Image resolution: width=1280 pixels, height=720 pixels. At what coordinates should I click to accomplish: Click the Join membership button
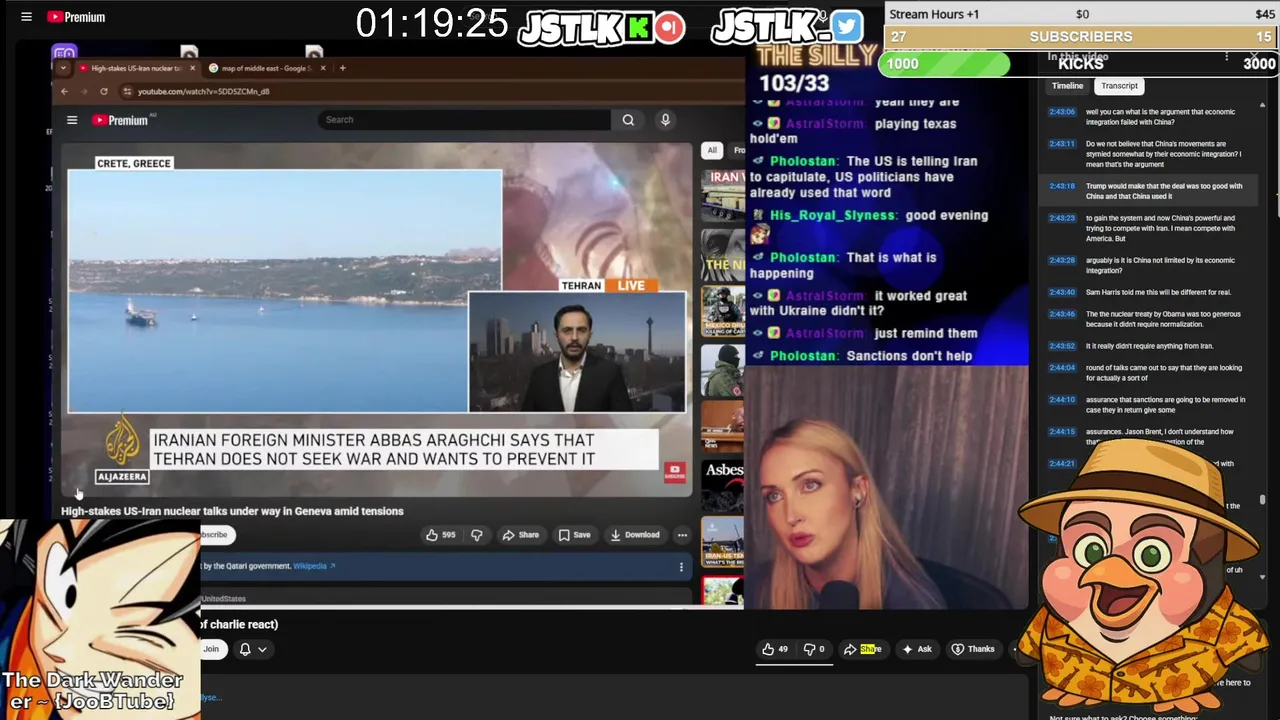[210, 649]
